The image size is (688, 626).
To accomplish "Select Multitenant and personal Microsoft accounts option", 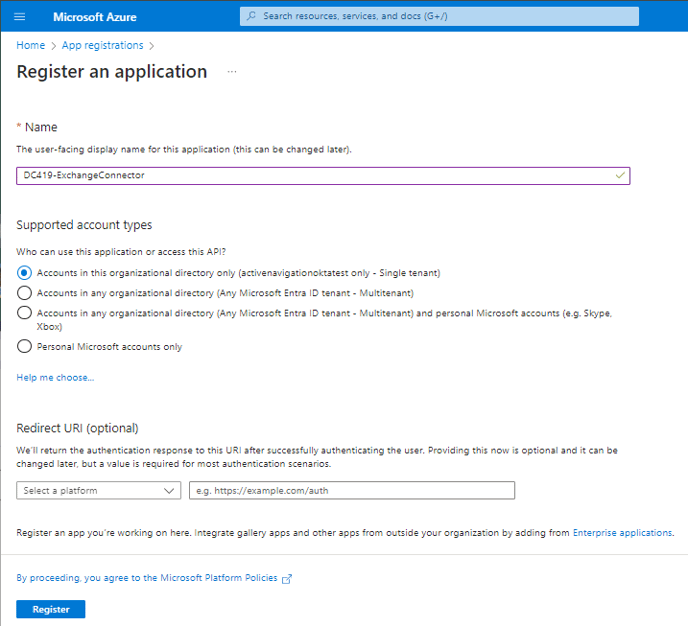I will [24, 313].
